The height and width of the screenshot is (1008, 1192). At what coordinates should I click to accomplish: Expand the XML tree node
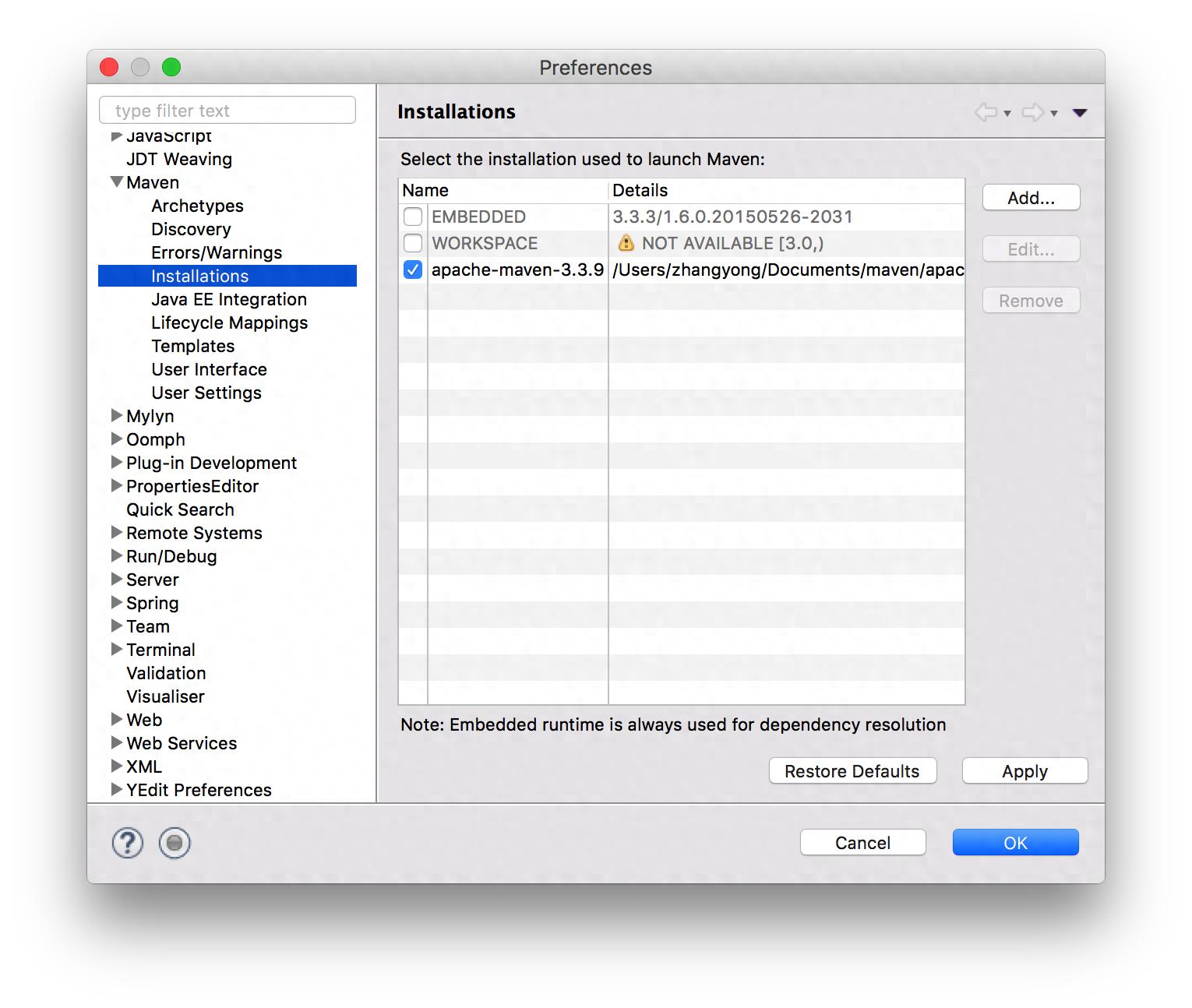pyautogui.click(x=117, y=766)
